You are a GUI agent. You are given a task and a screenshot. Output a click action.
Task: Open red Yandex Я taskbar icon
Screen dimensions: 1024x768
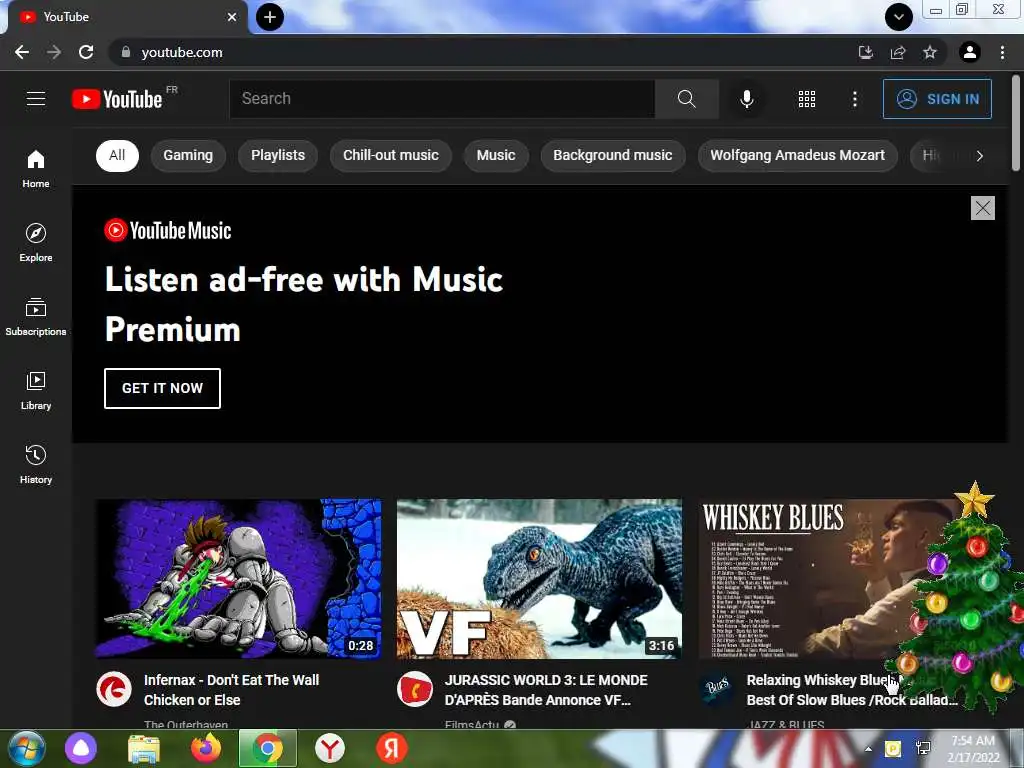[x=392, y=748]
